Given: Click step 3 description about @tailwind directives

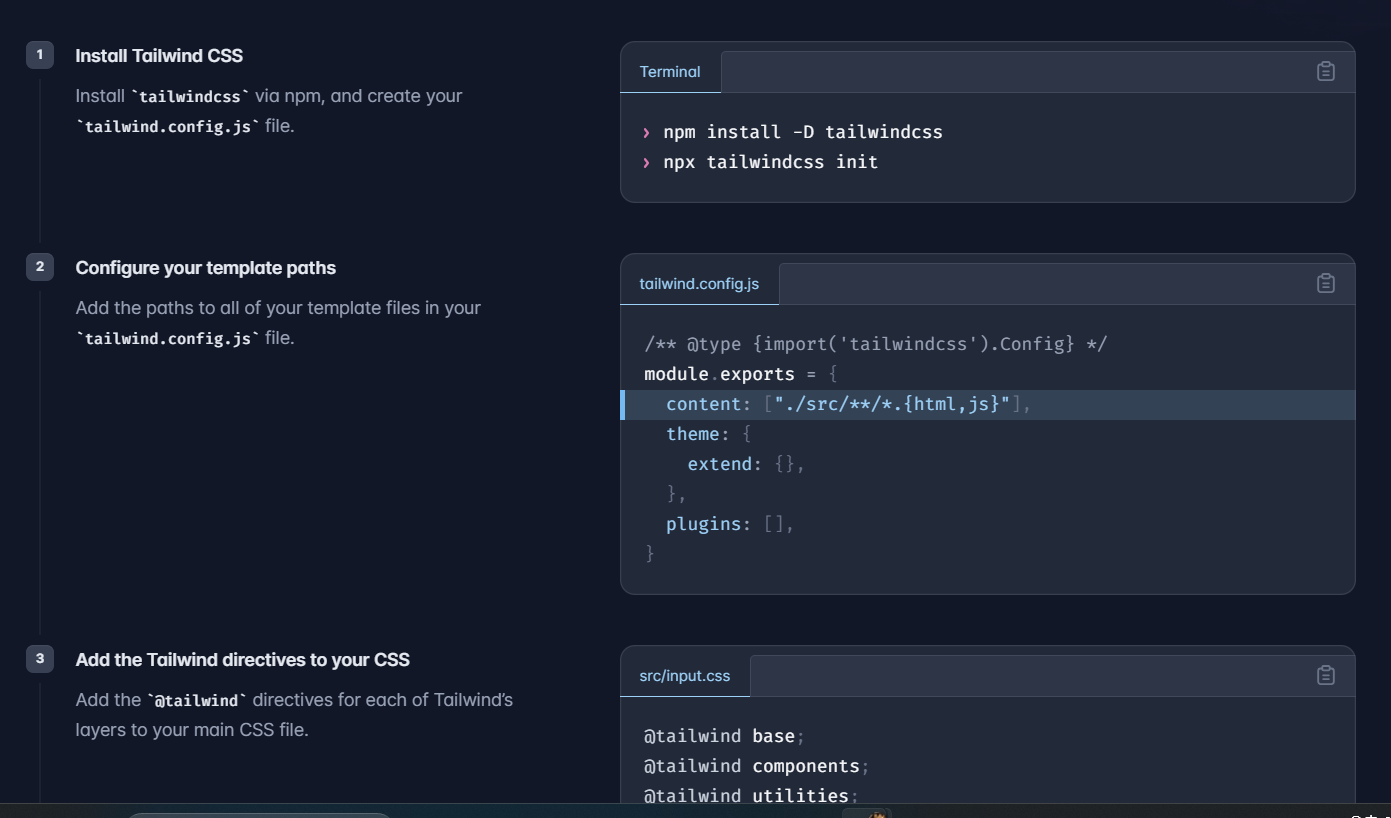Looking at the screenshot, I should [x=294, y=715].
